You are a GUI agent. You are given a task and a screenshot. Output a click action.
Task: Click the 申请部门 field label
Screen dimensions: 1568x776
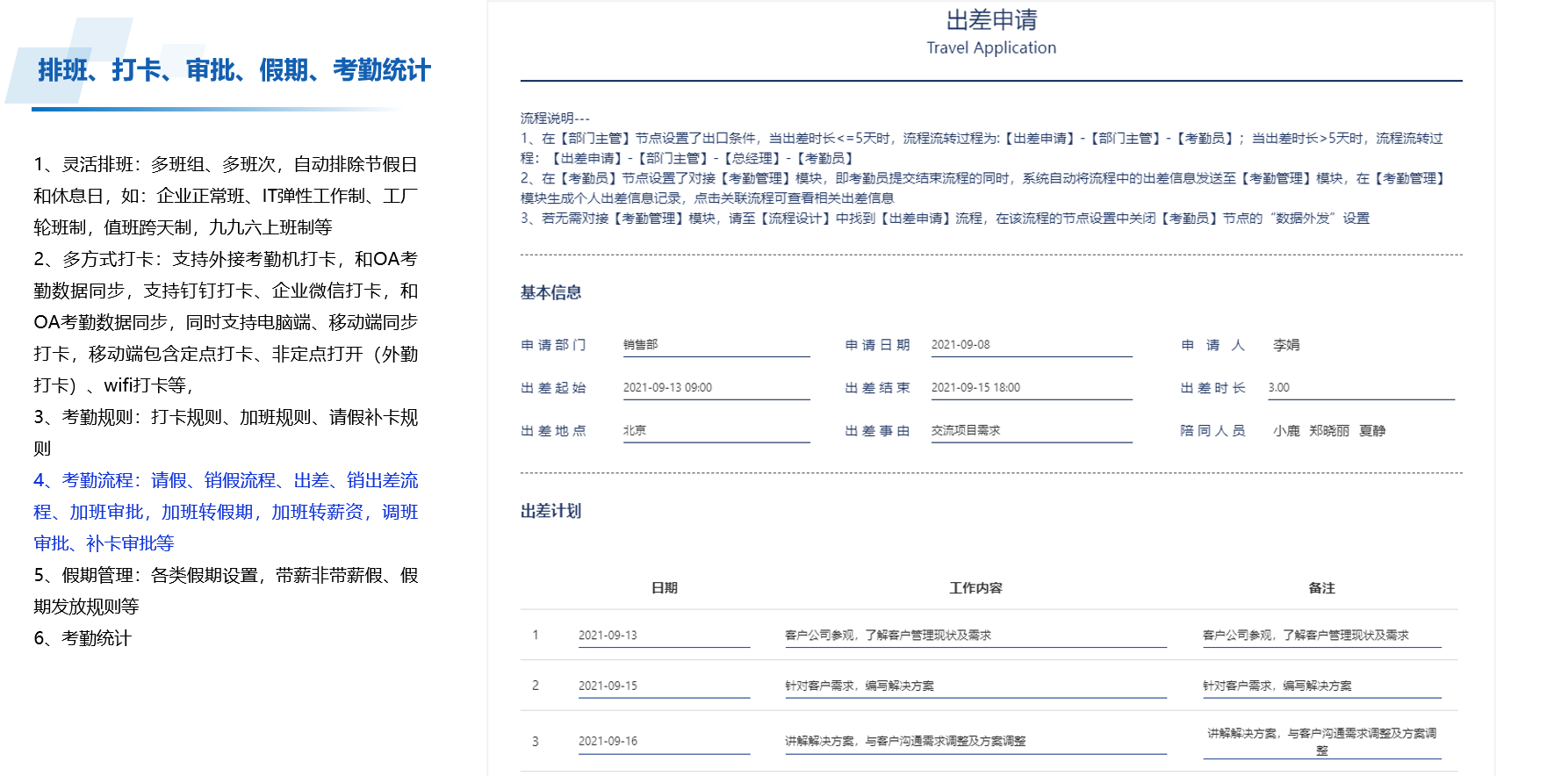pyautogui.click(x=553, y=345)
